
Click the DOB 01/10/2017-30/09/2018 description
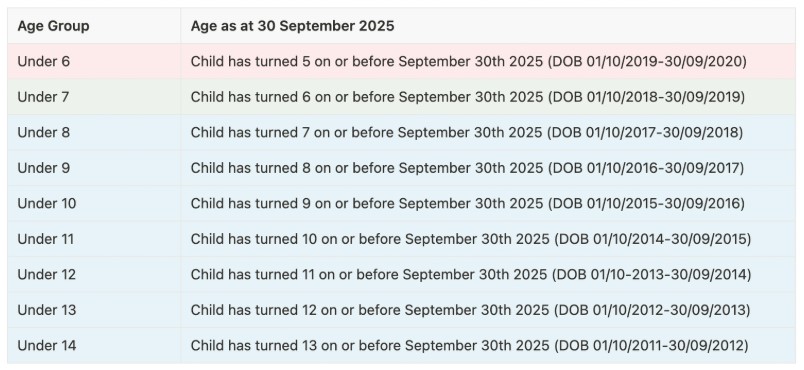pos(467,132)
